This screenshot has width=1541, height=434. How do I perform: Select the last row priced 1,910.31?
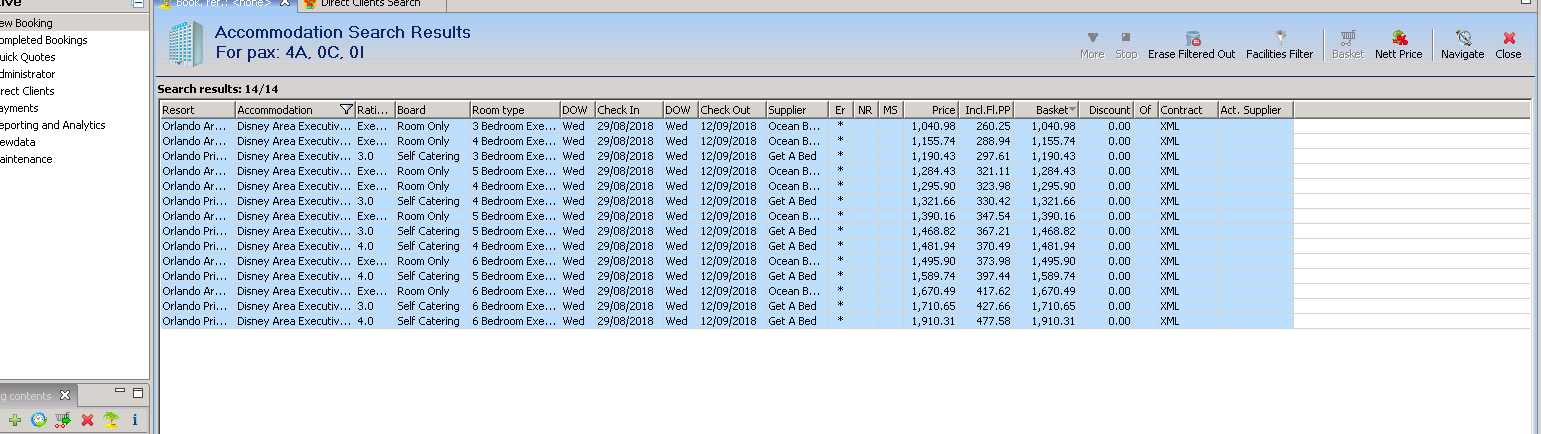[727, 321]
